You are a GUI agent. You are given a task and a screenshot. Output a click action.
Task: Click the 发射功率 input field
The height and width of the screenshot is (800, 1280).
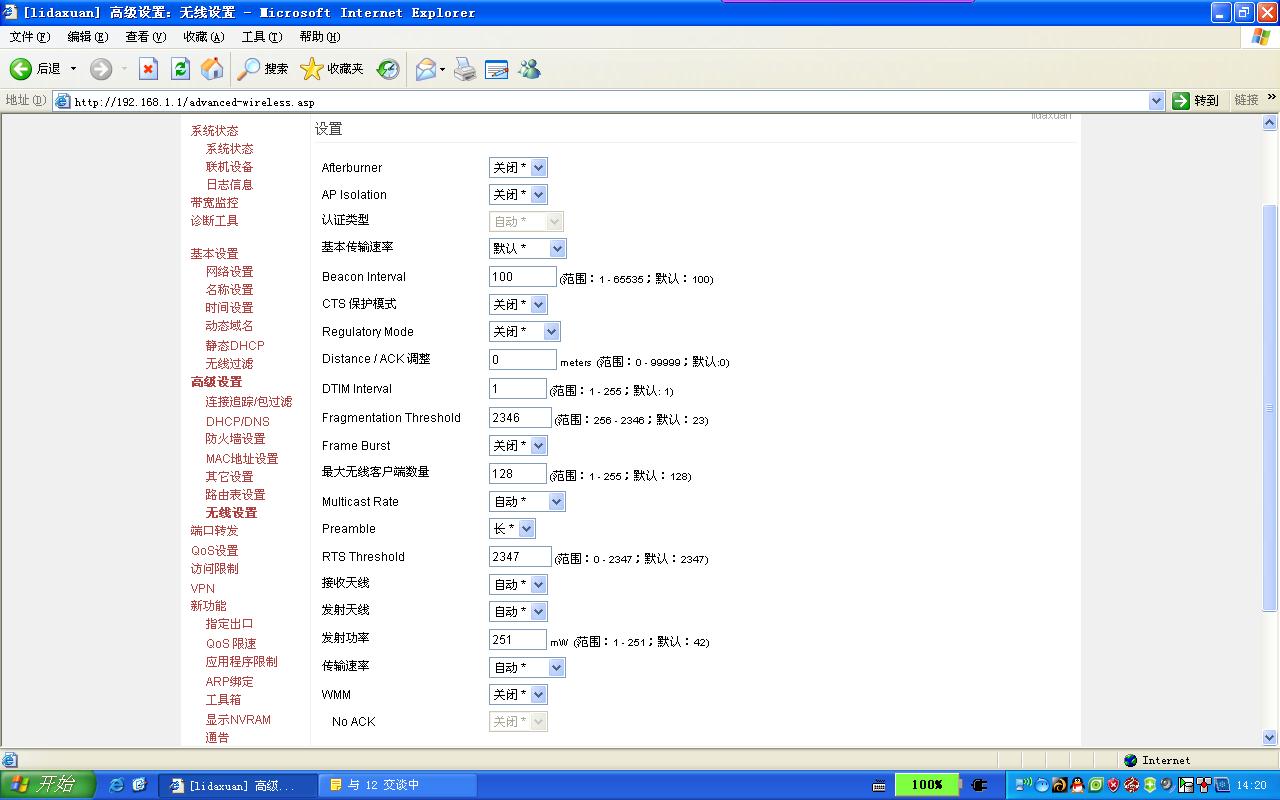pos(518,639)
